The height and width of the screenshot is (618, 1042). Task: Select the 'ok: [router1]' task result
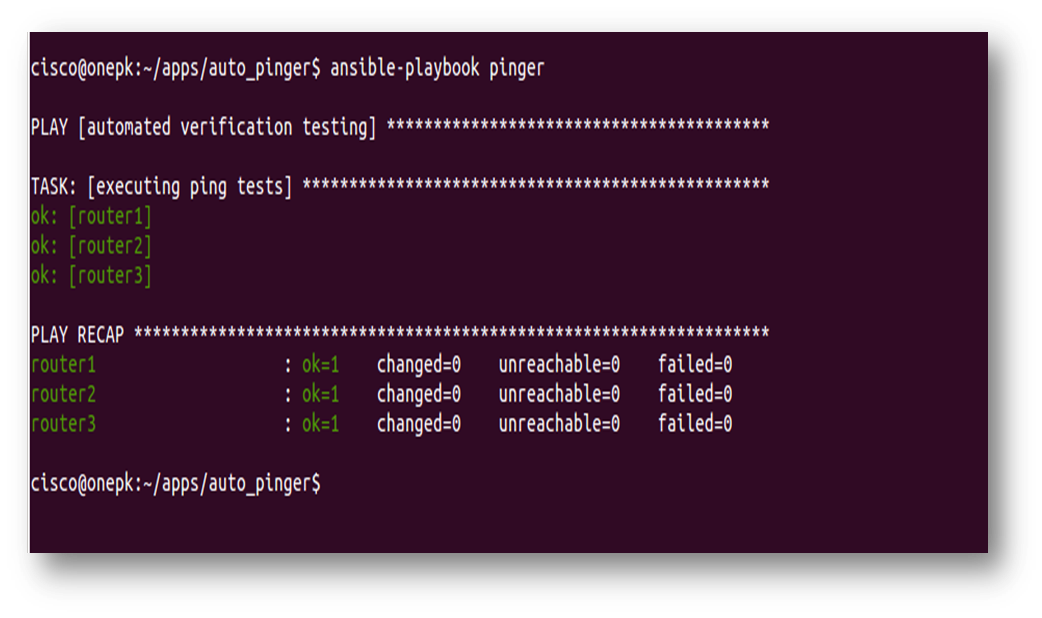91,216
